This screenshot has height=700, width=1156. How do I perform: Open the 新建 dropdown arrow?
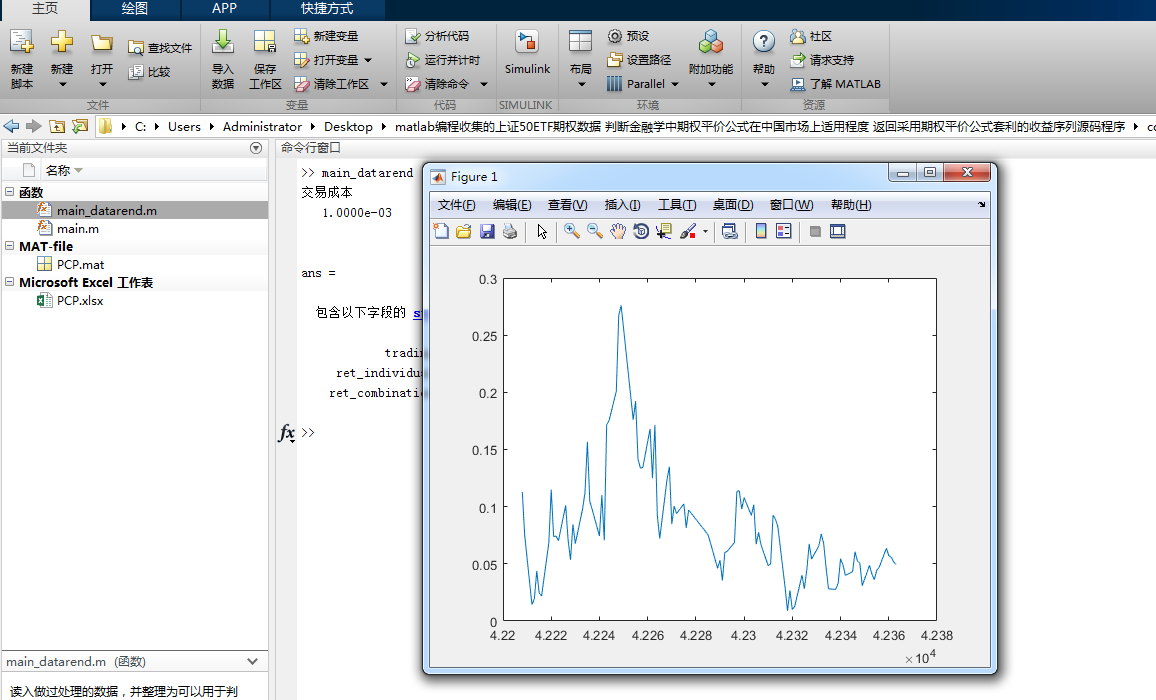point(62,84)
